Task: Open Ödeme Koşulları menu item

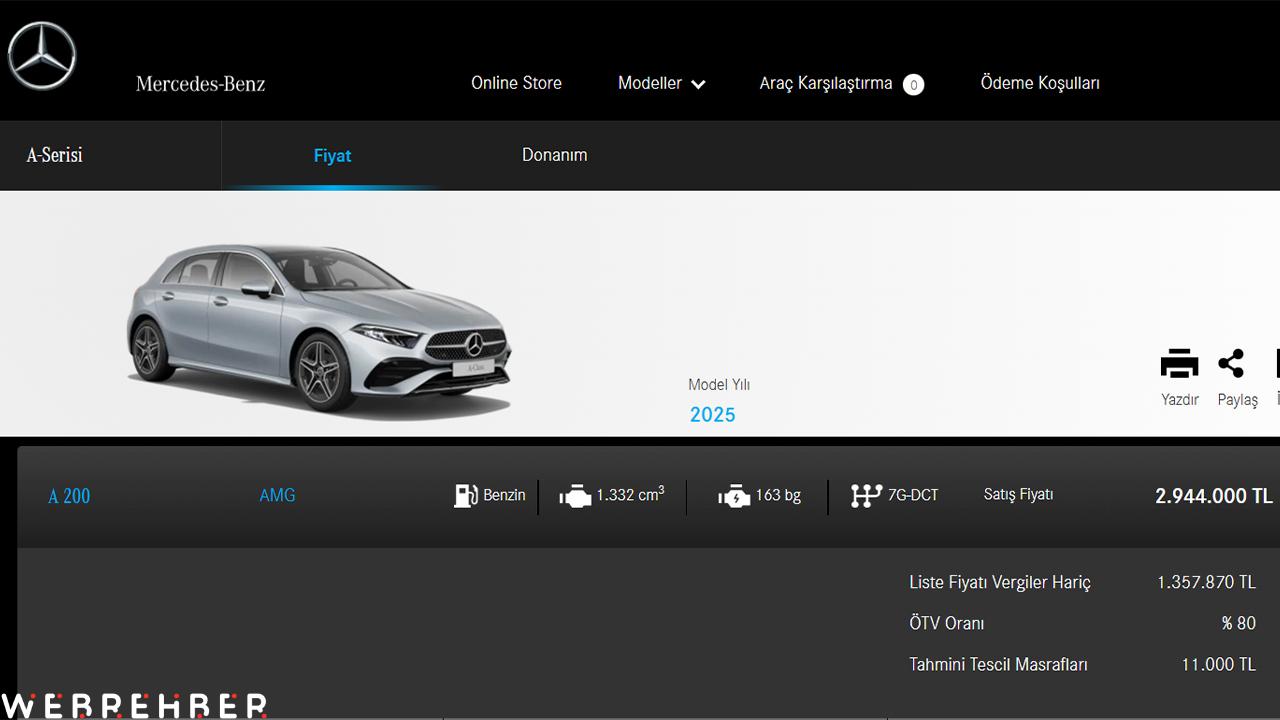Action: click(x=1040, y=83)
